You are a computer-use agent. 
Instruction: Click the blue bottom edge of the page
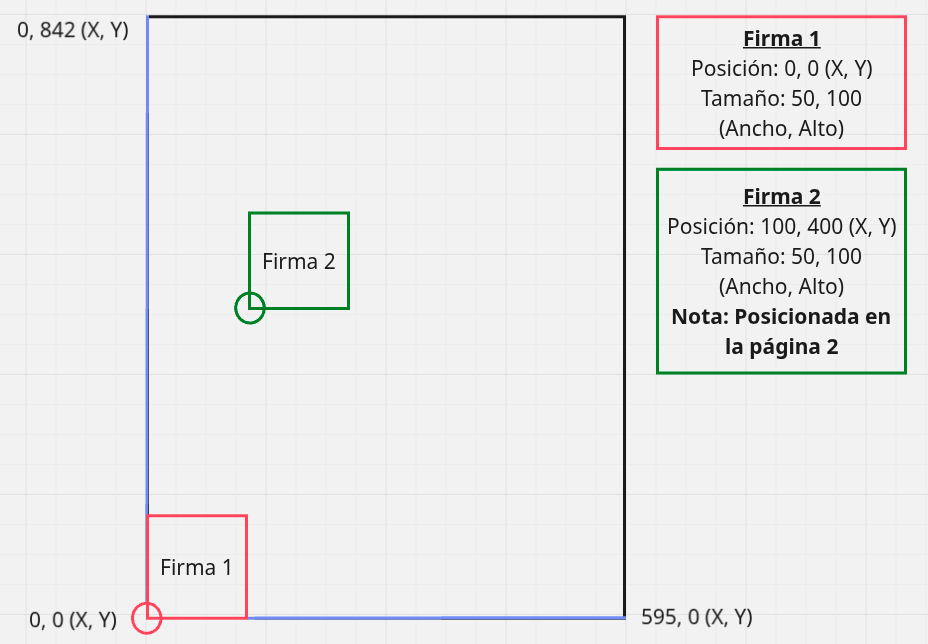click(x=430, y=617)
